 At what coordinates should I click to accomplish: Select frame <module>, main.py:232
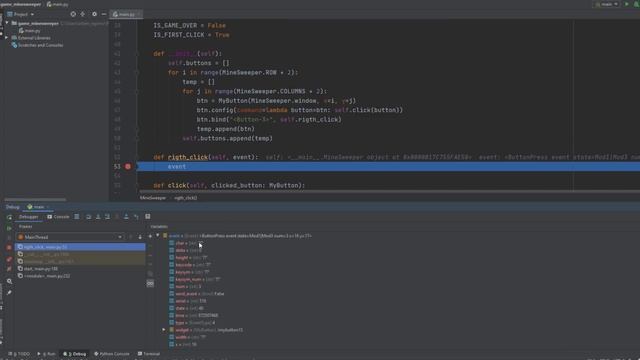pos(80,276)
